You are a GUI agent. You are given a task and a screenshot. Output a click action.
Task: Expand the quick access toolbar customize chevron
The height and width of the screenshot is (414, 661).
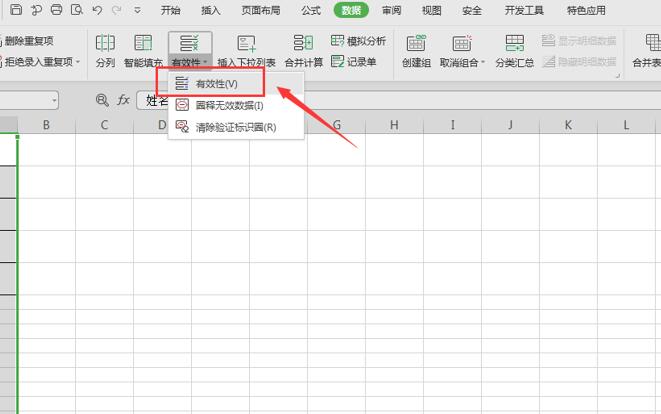tap(137, 10)
